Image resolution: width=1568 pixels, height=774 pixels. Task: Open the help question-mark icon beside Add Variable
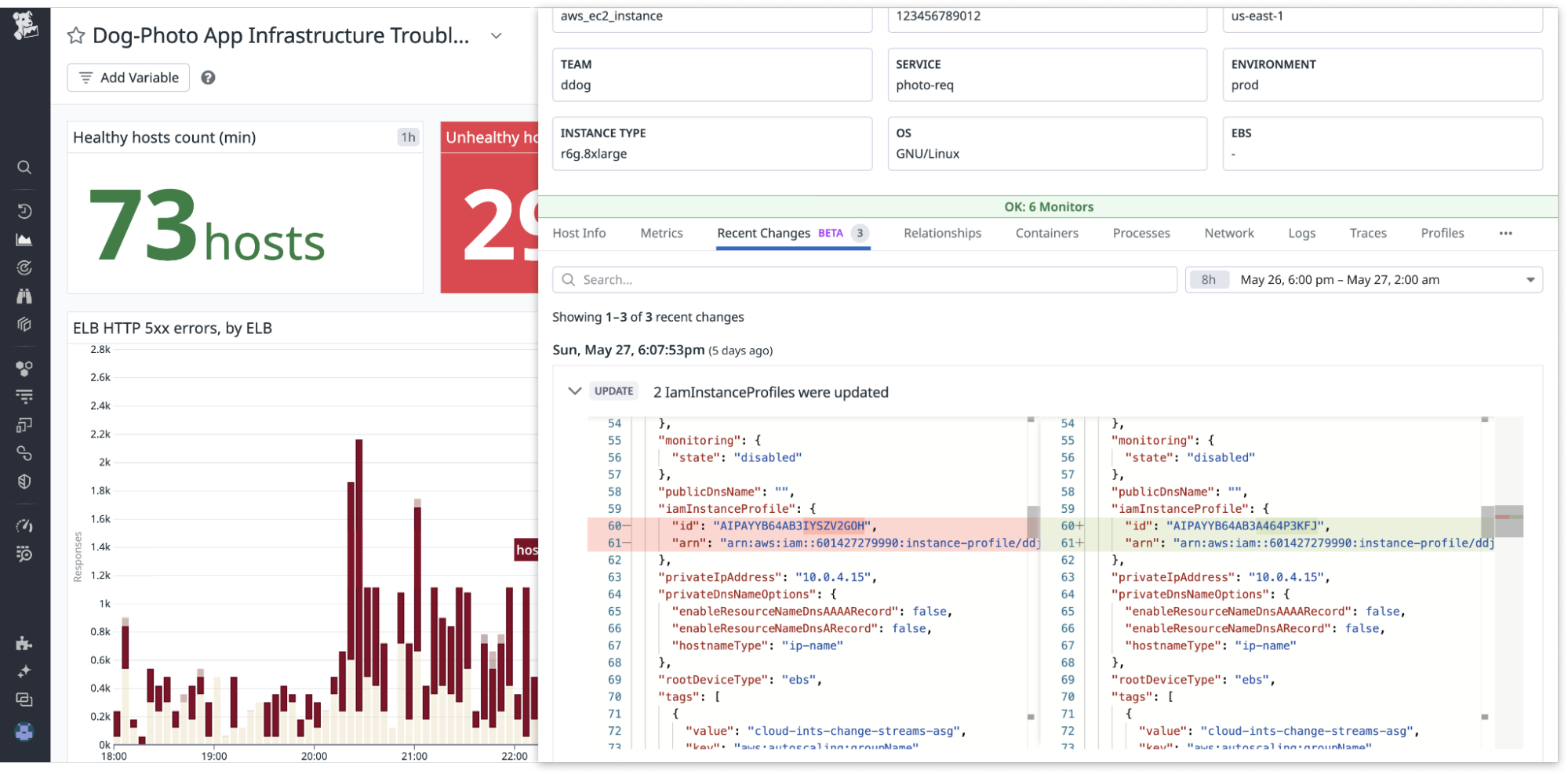[x=207, y=77]
